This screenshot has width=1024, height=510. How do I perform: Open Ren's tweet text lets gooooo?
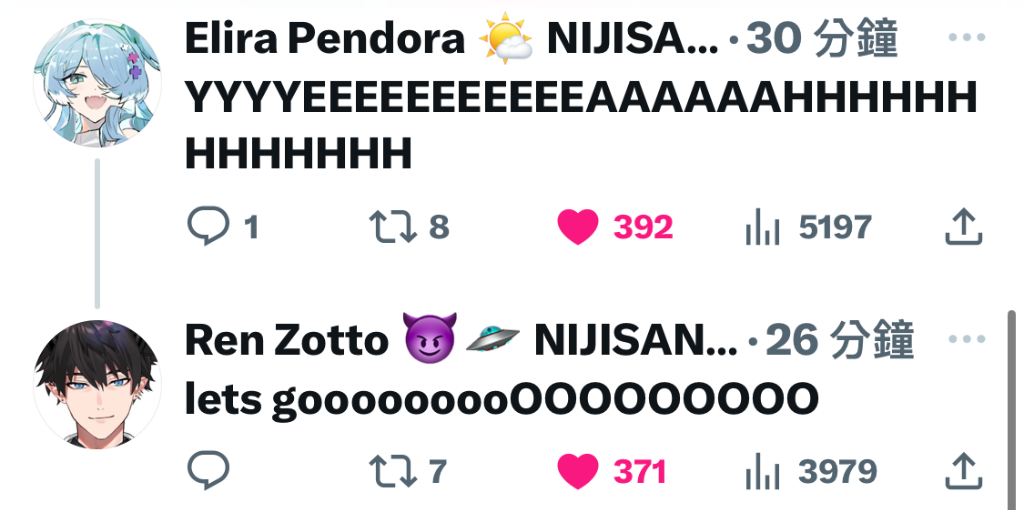(502, 399)
